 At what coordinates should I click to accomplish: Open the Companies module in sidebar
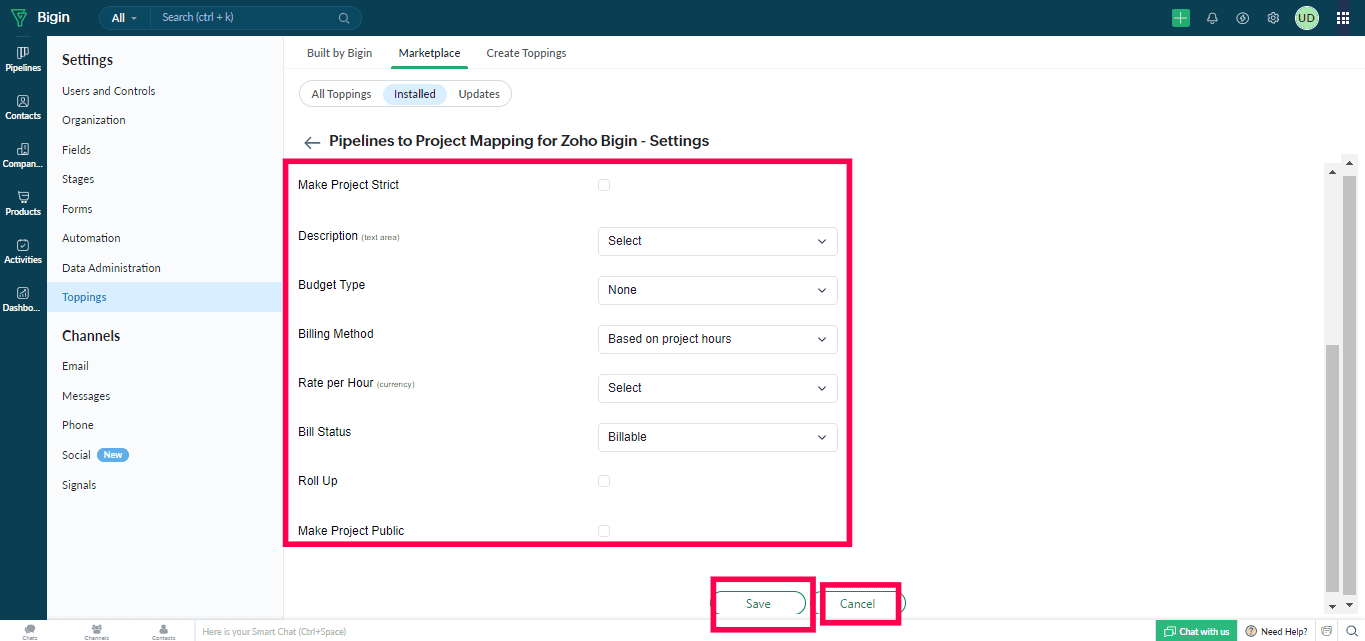(x=23, y=155)
